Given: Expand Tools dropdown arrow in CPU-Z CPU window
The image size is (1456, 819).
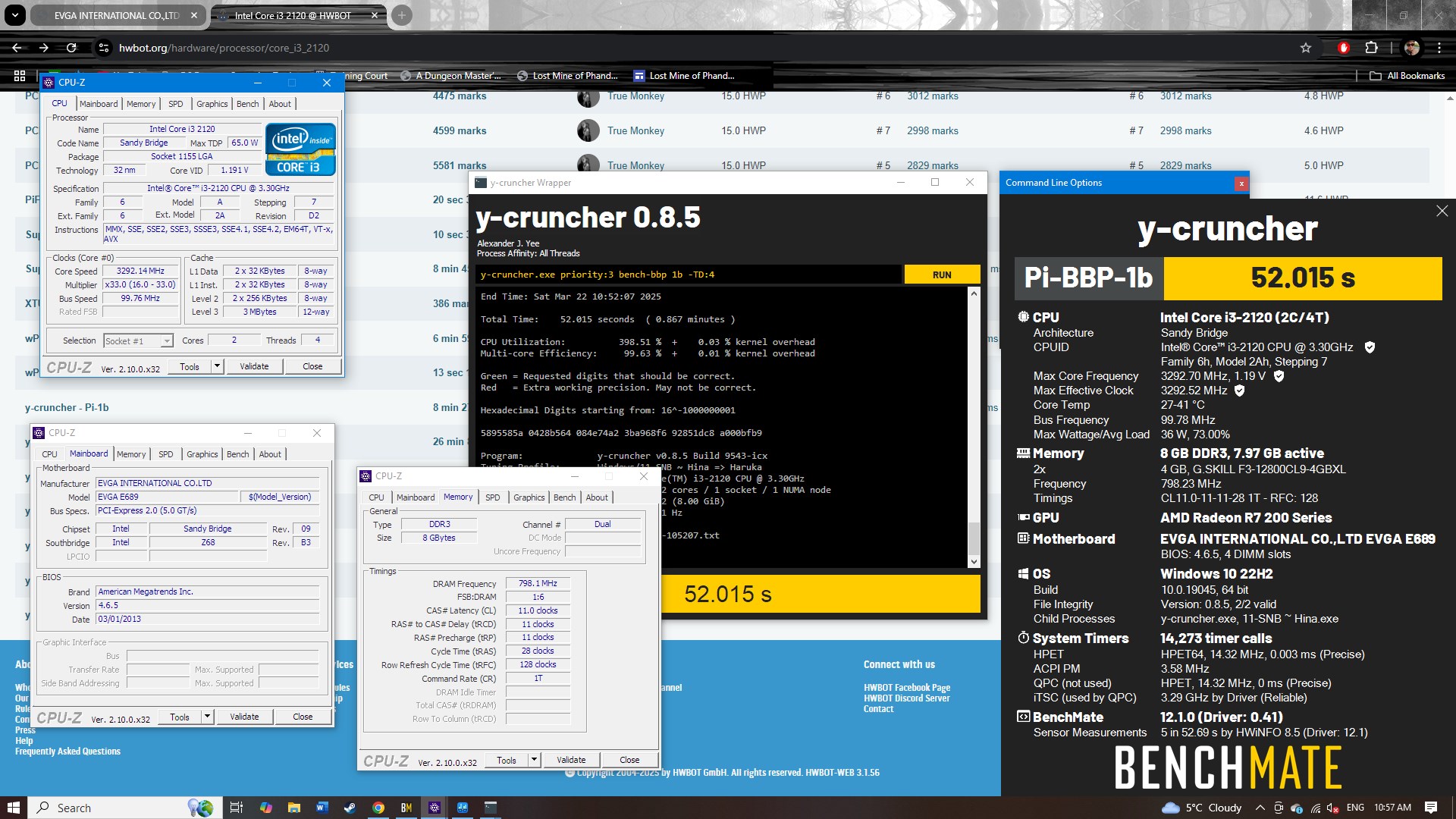Looking at the screenshot, I should (217, 366).
